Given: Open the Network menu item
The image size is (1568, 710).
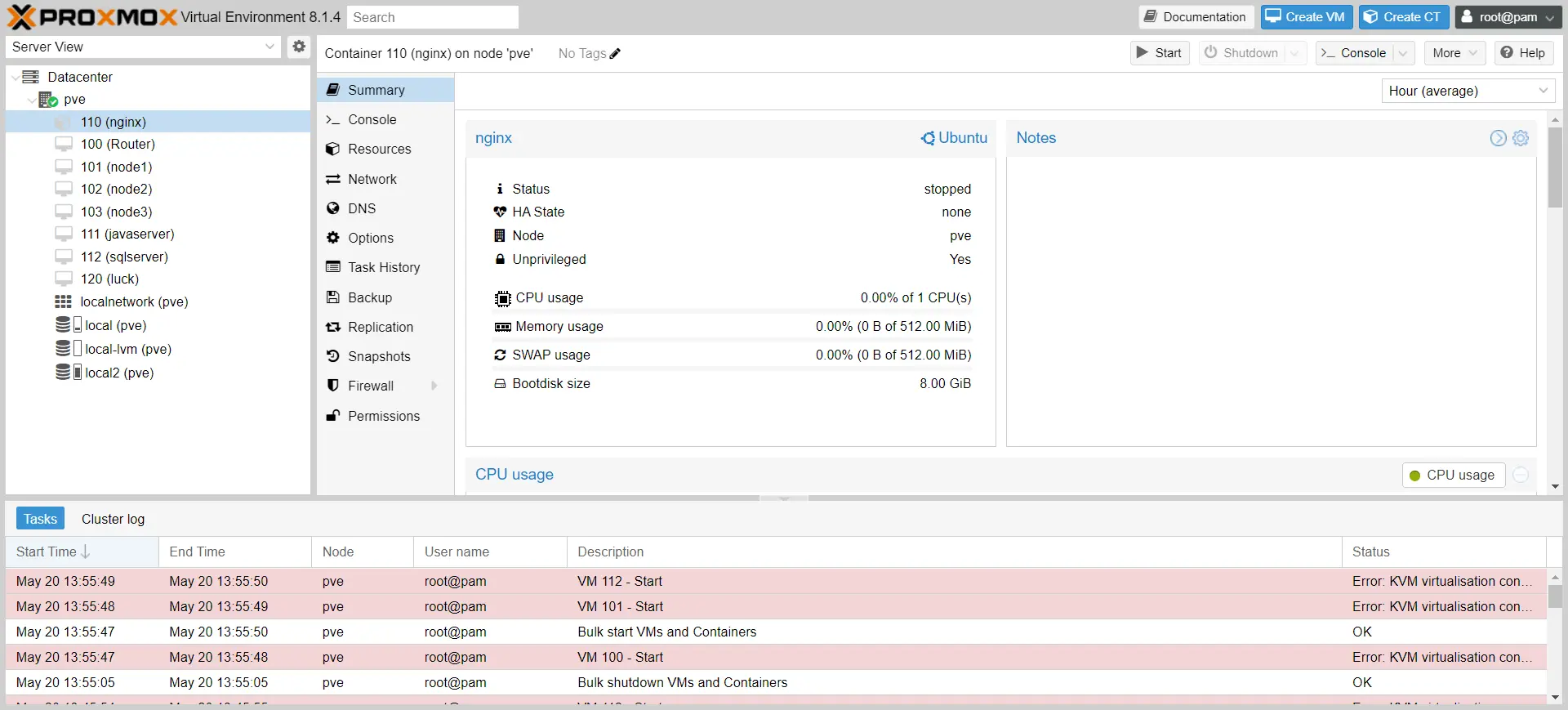Looking at the screenshot, I should pos(385,179).
